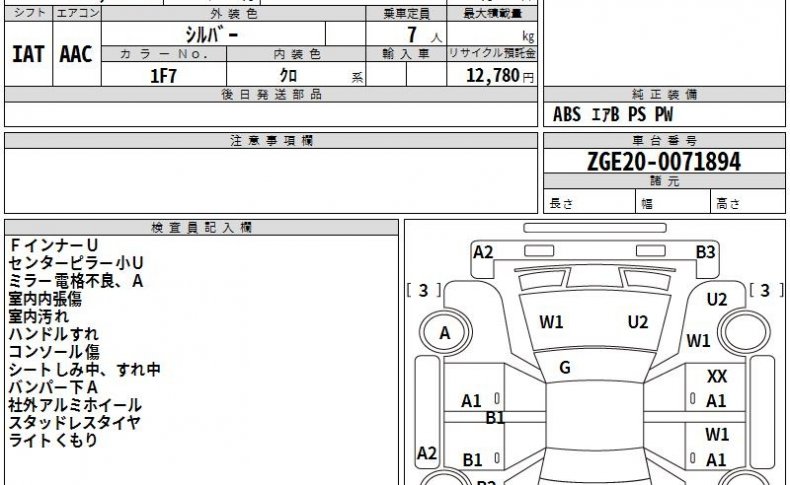Click the 'カラーNo.' header

(164, 54)
